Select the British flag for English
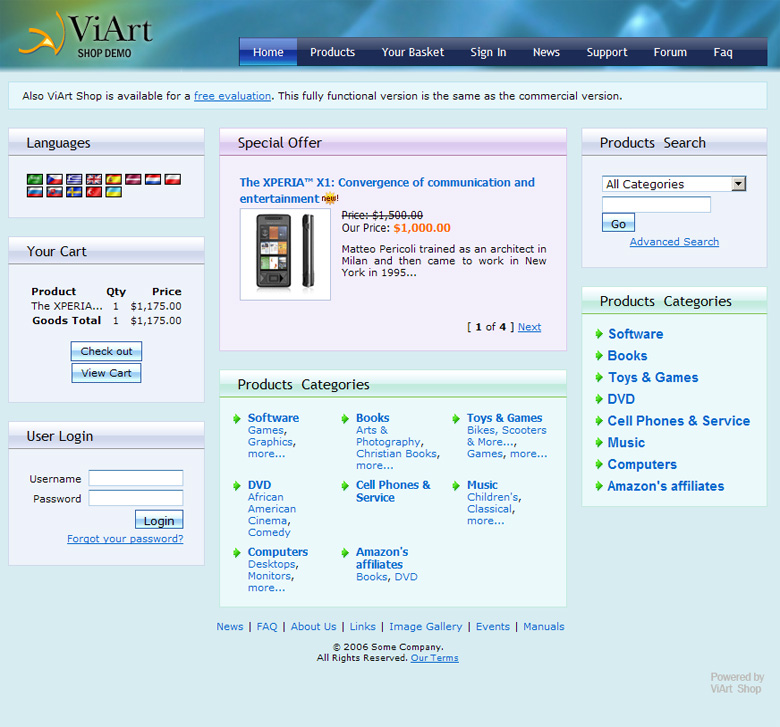 [x=94, y=179]
